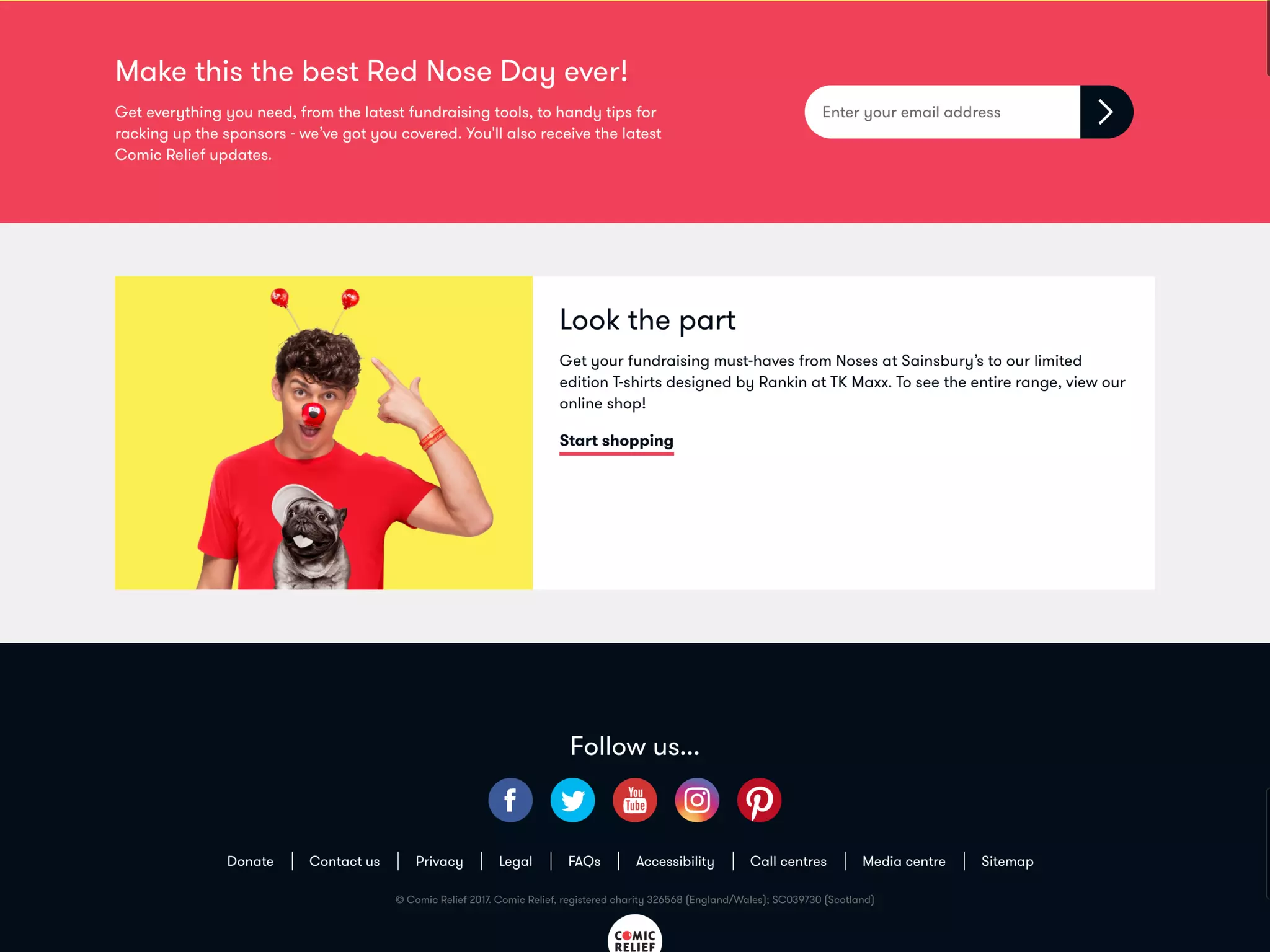Go to Call centres page

click(x=788, y=862)
